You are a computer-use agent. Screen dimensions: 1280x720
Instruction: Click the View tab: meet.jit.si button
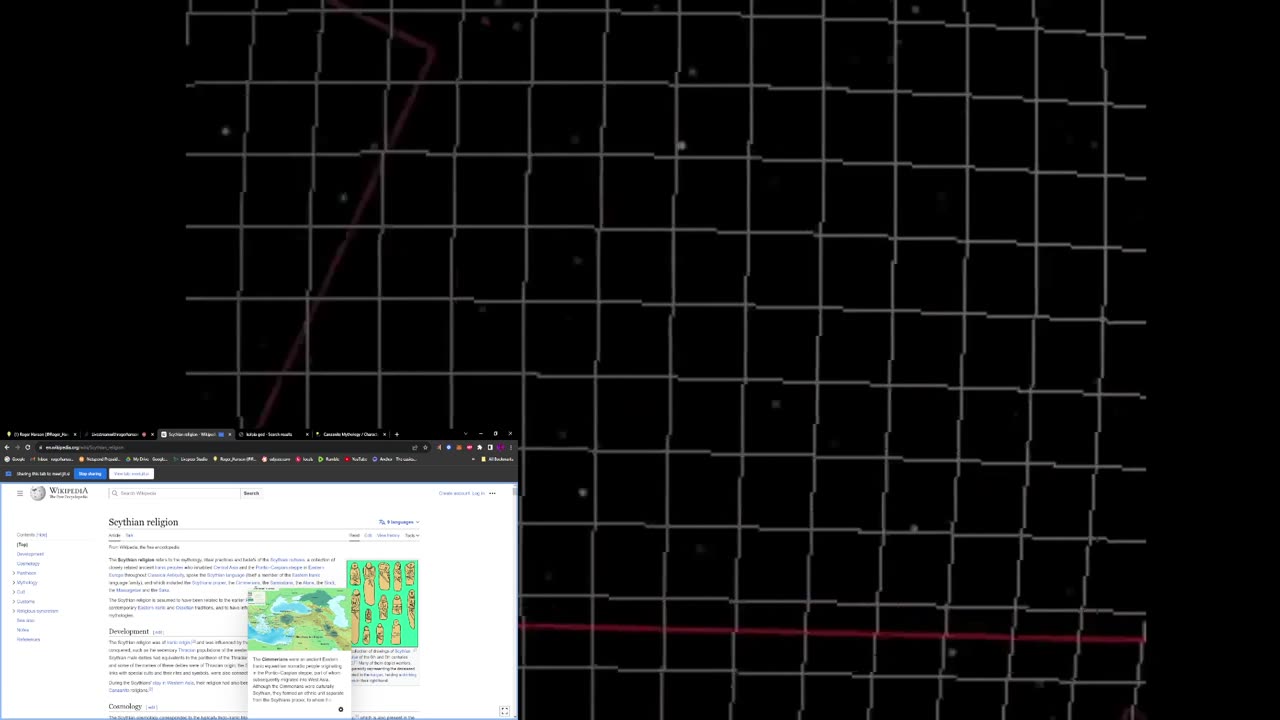tap(131, 474)
